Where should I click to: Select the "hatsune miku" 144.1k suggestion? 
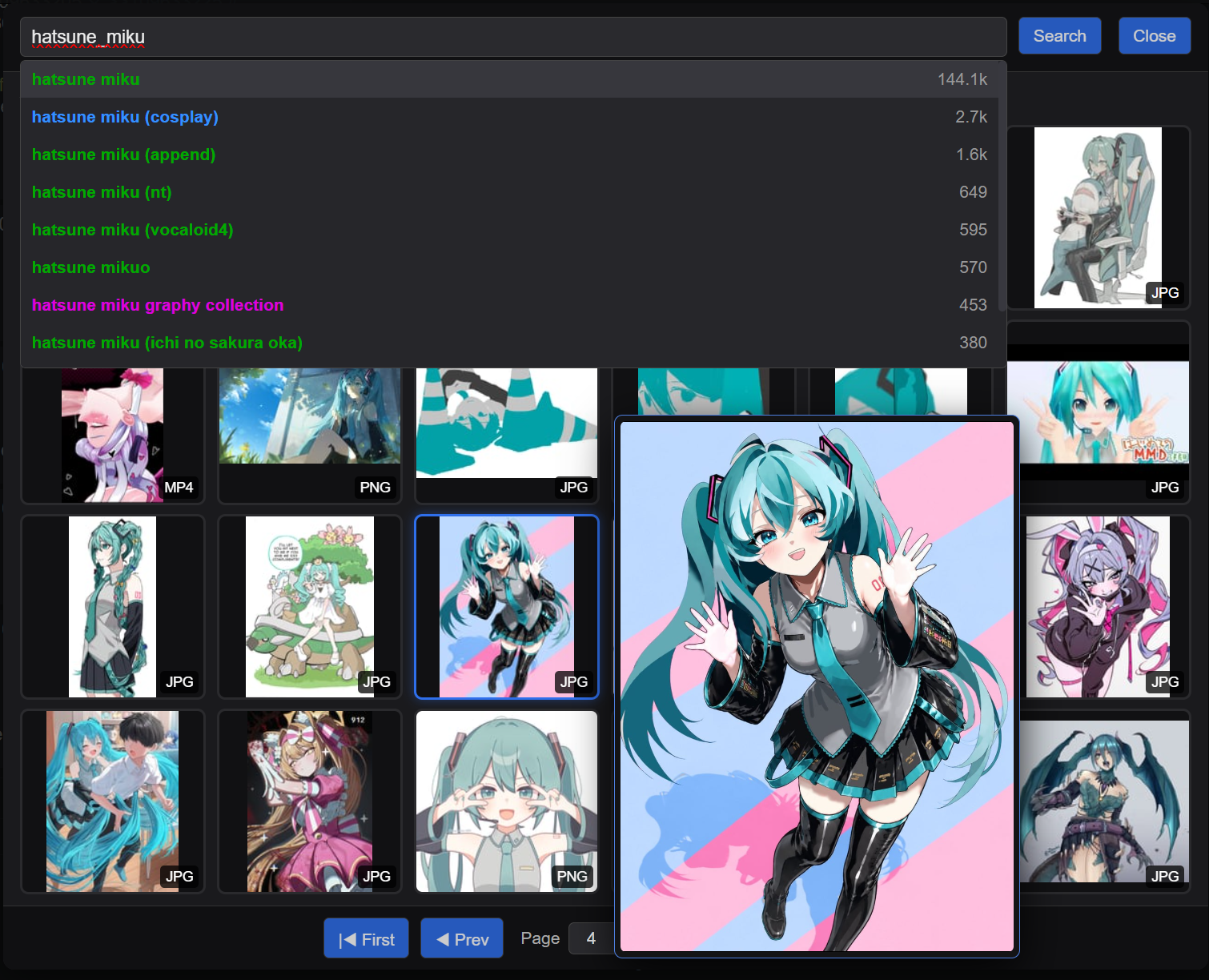[509, 79]
